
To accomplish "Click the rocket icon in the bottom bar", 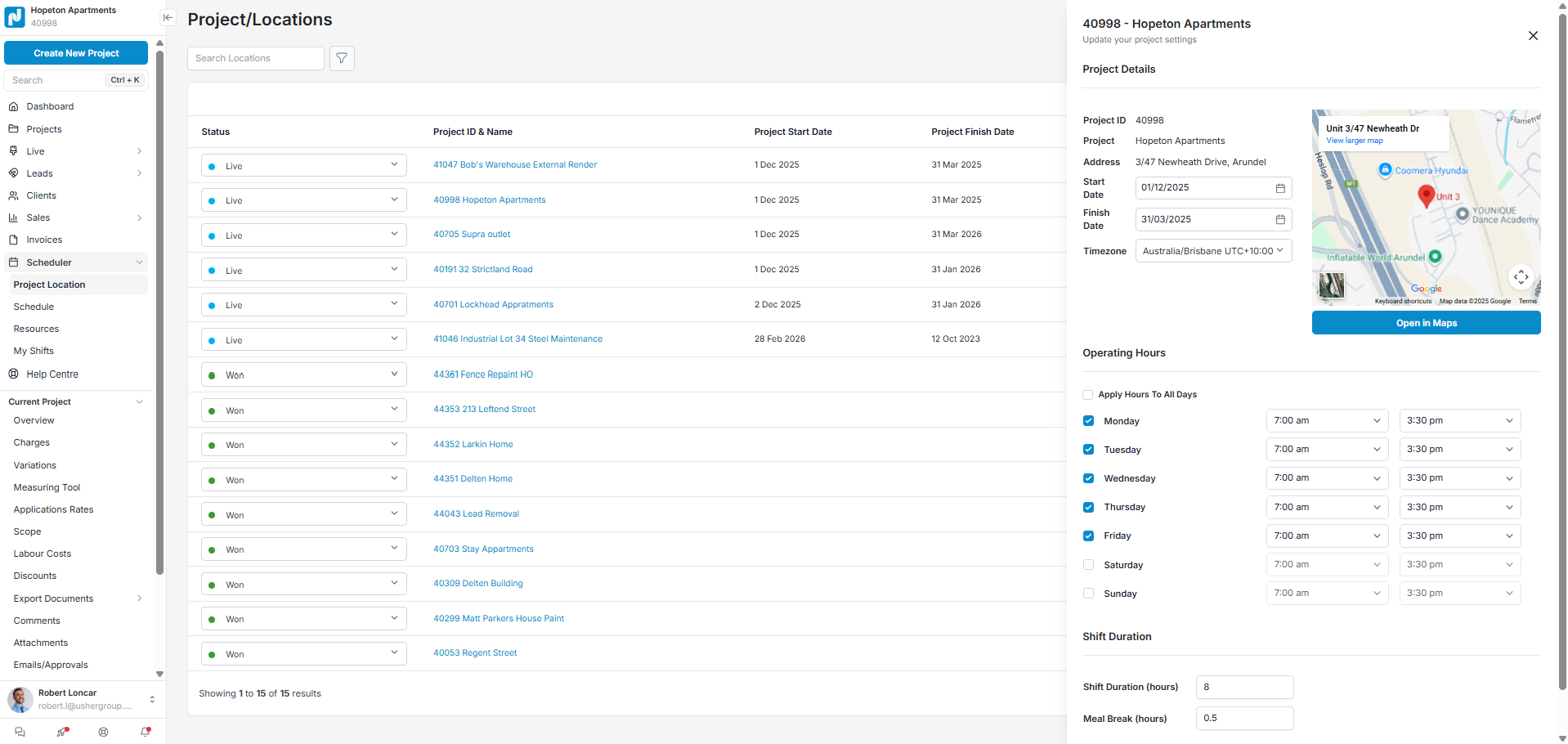I will pos(62,732).
